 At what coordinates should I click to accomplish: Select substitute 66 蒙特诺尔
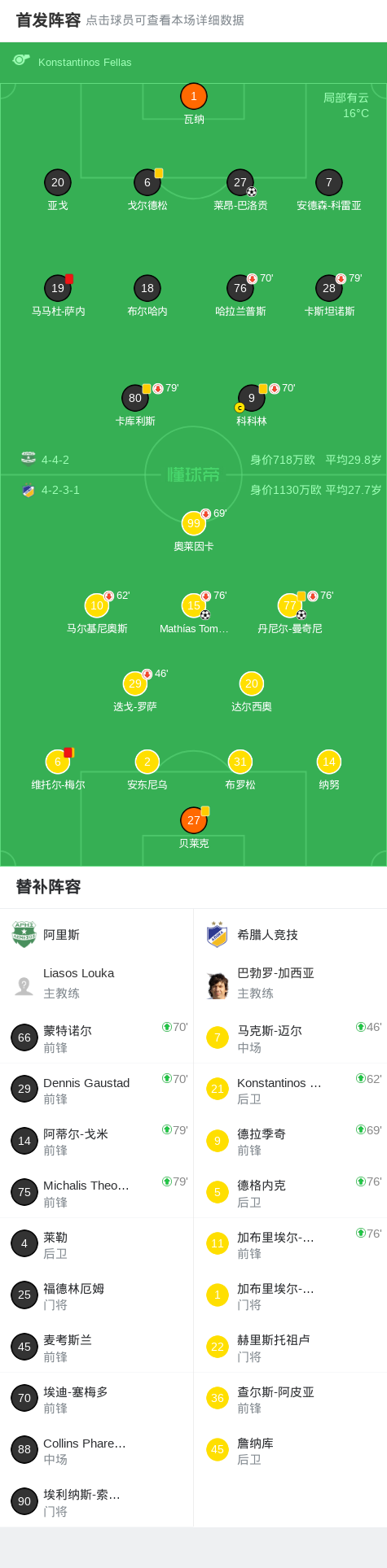(96, 1038)
